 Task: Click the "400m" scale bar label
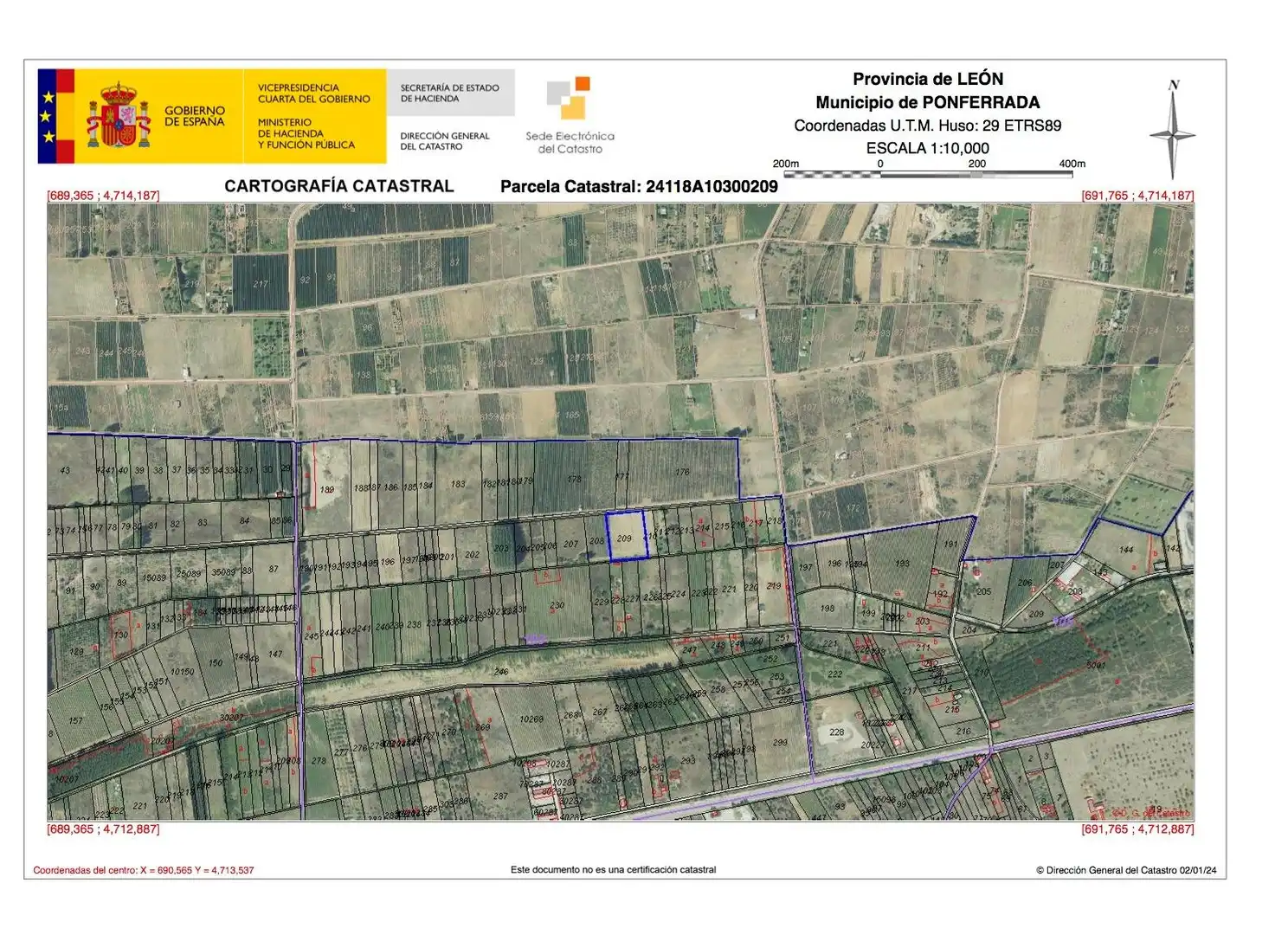click(1072, 164)
